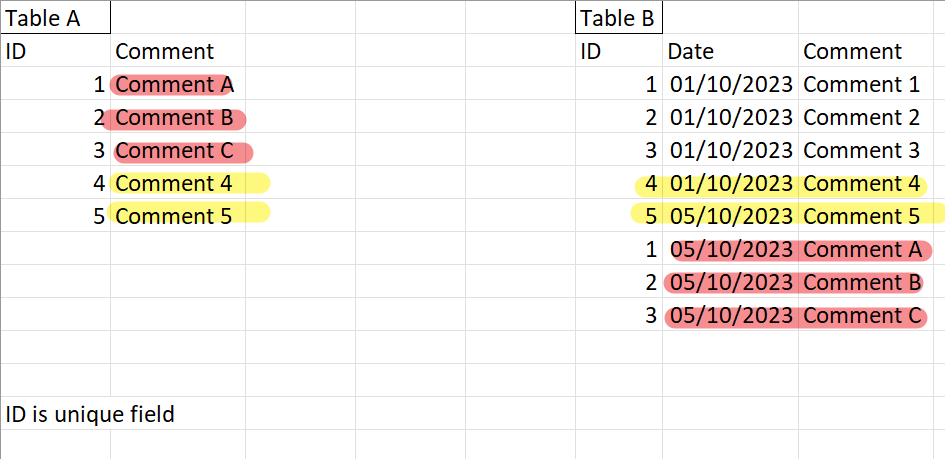
Task: Click the 05/10/2023 date beside Comment 5
Action: [730, 216]
